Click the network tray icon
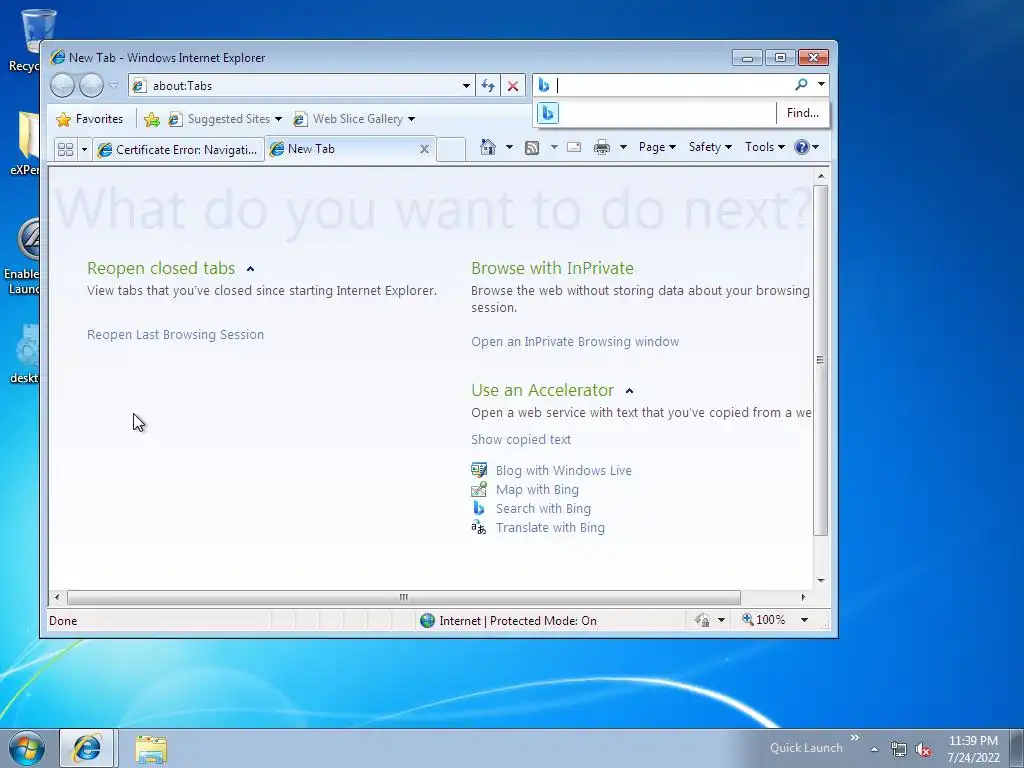 [899, 749]
